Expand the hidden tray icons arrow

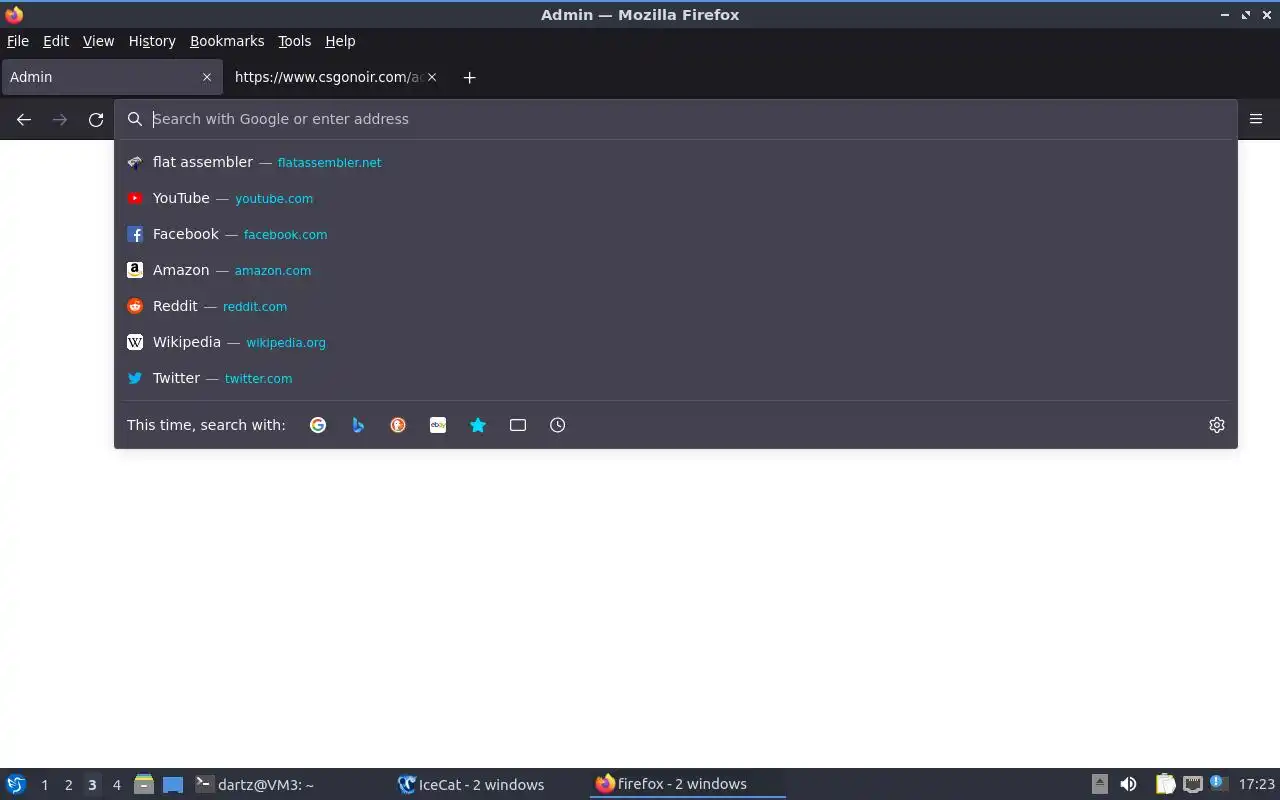point(1099,785)
